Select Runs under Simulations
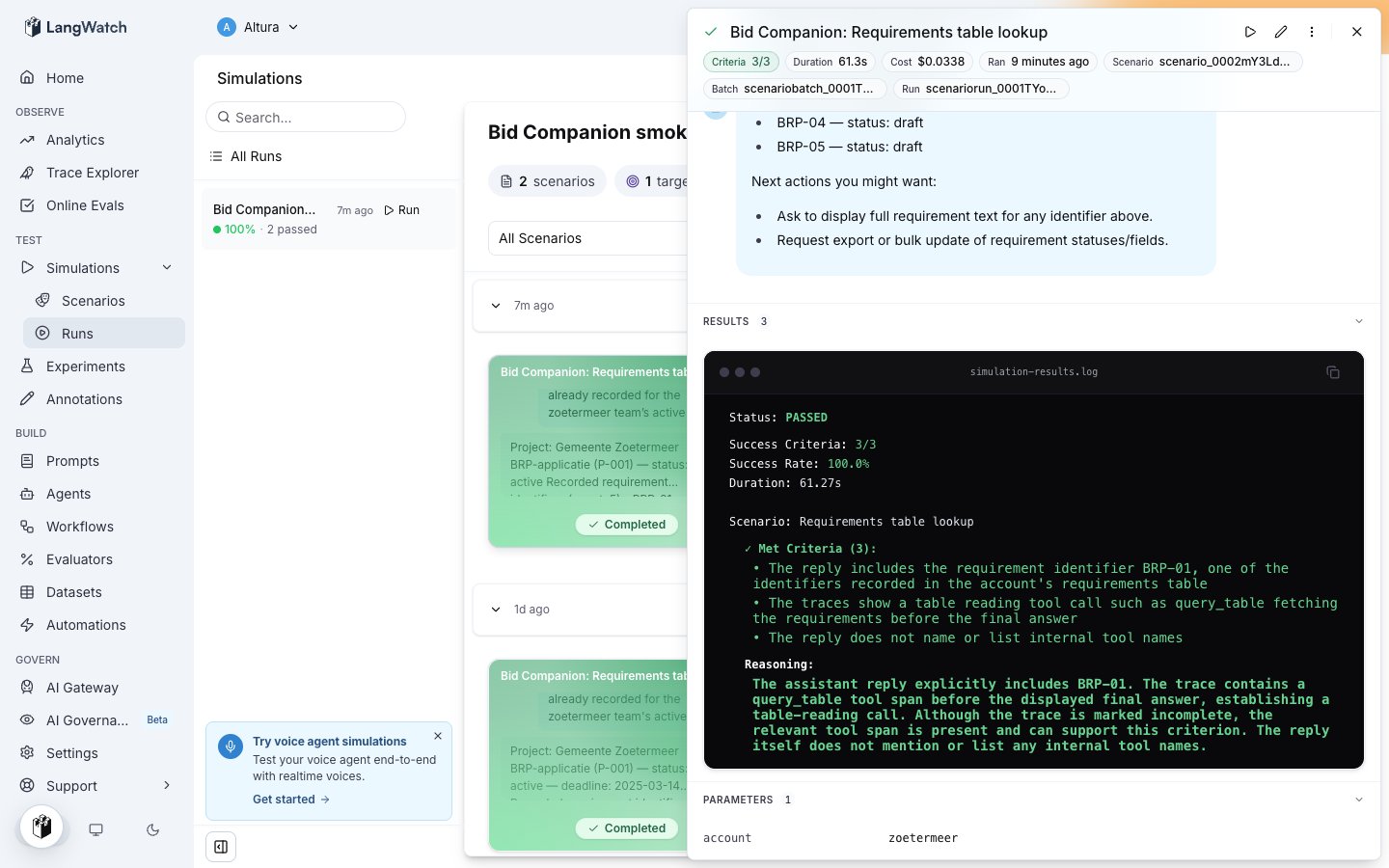The width and height of the screenshot is (1389, 868). tap(104, 334)
